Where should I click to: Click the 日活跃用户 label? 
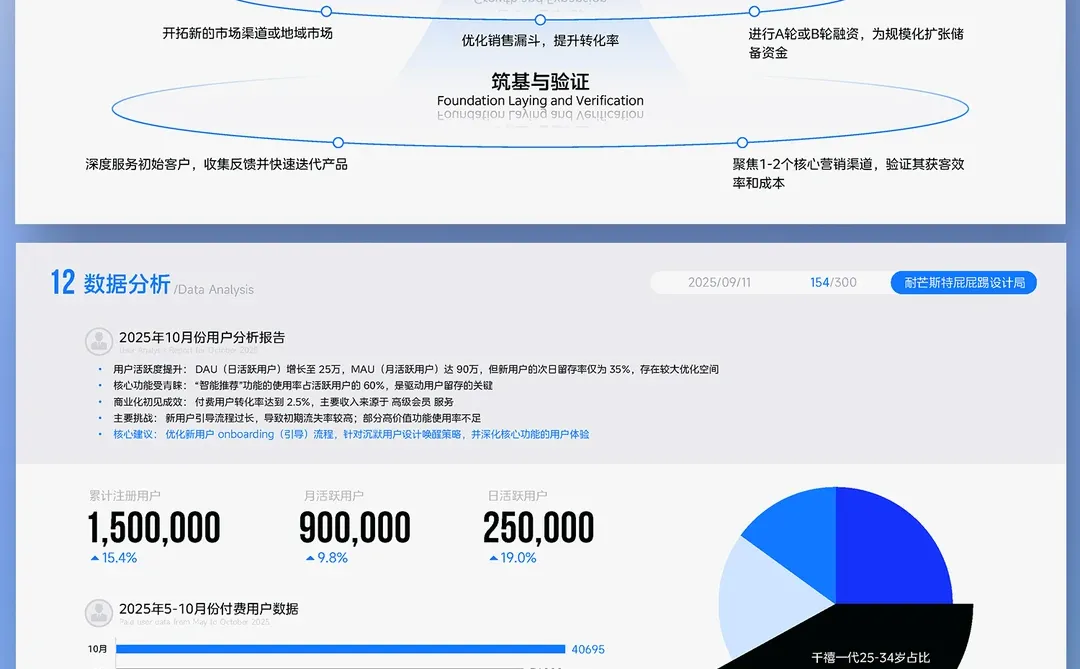tap(517, 495)
